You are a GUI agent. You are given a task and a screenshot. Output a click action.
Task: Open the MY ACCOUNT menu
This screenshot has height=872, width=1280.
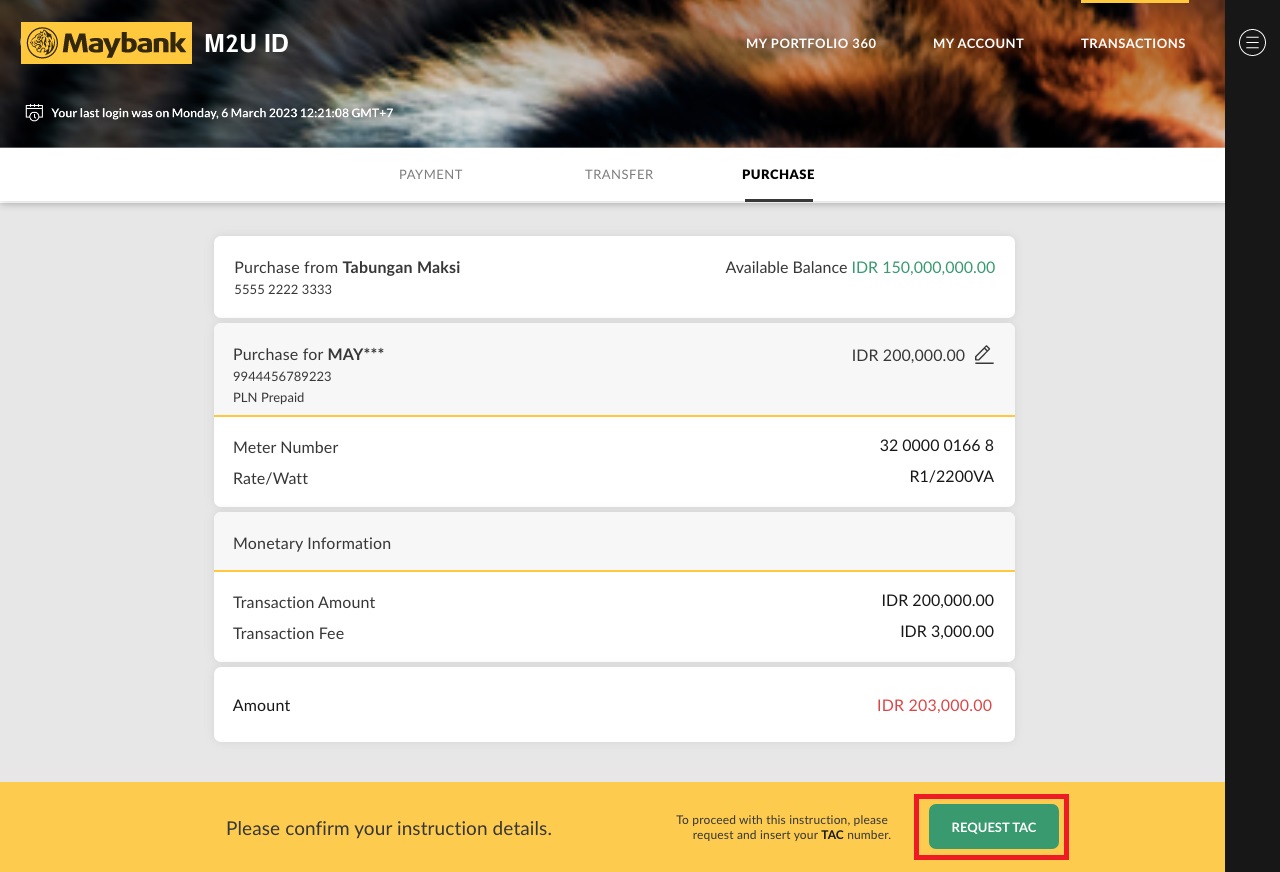pos(978,43)
